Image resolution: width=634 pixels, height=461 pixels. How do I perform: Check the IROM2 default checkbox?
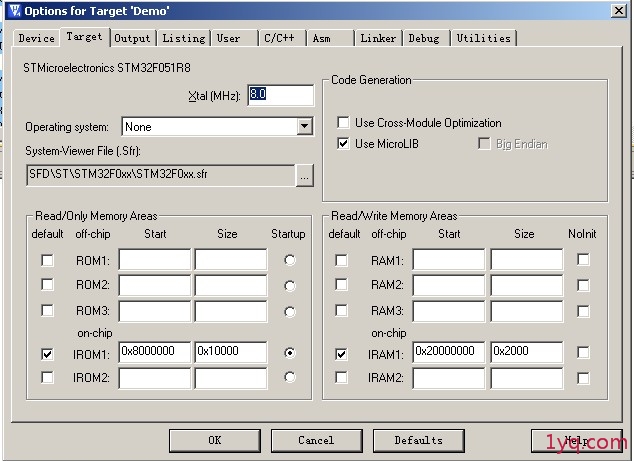47,377
